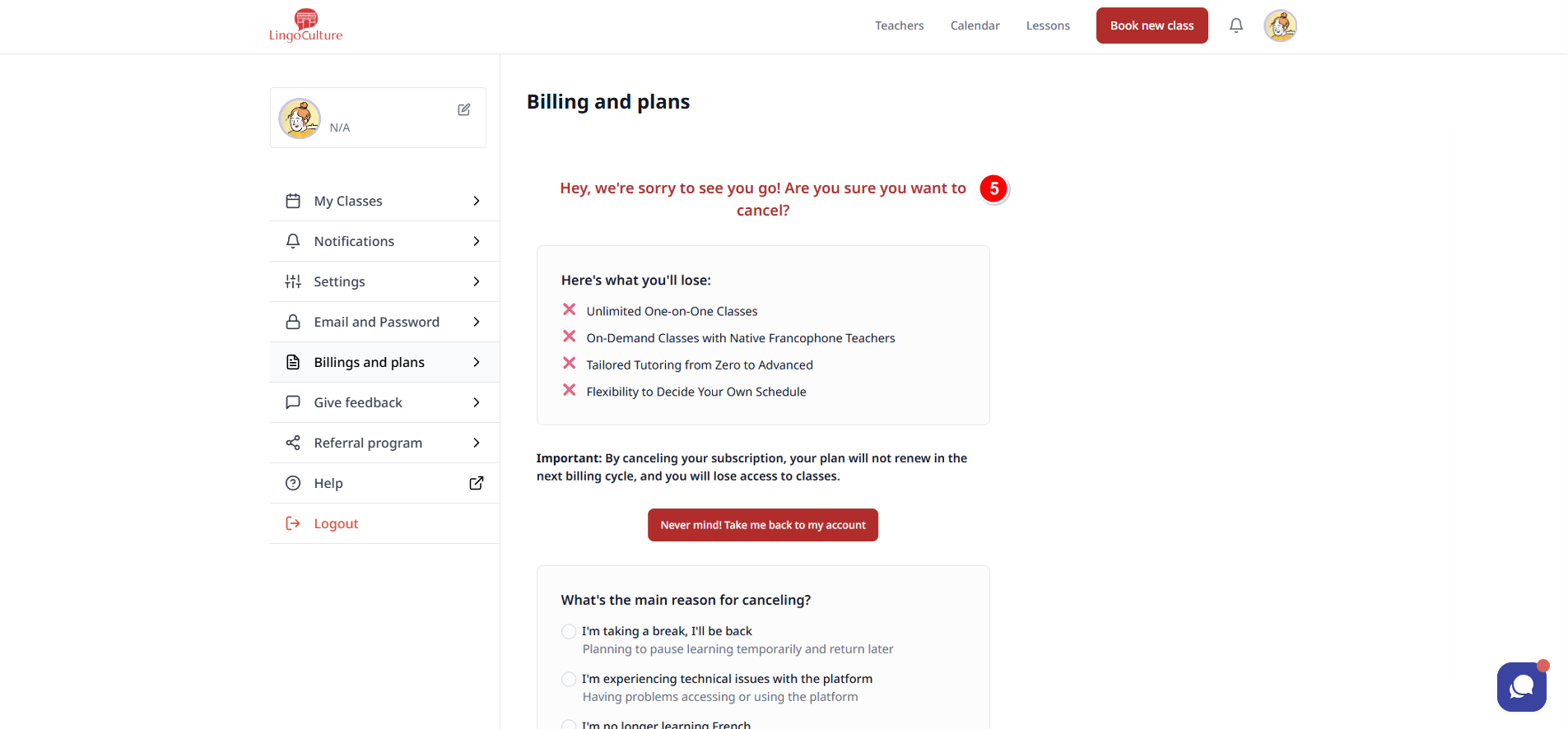This screenshot has height=729, width=1568.
Task: Click the red step 5 badge
Action: pyautogui.click(x=993, y=188)
